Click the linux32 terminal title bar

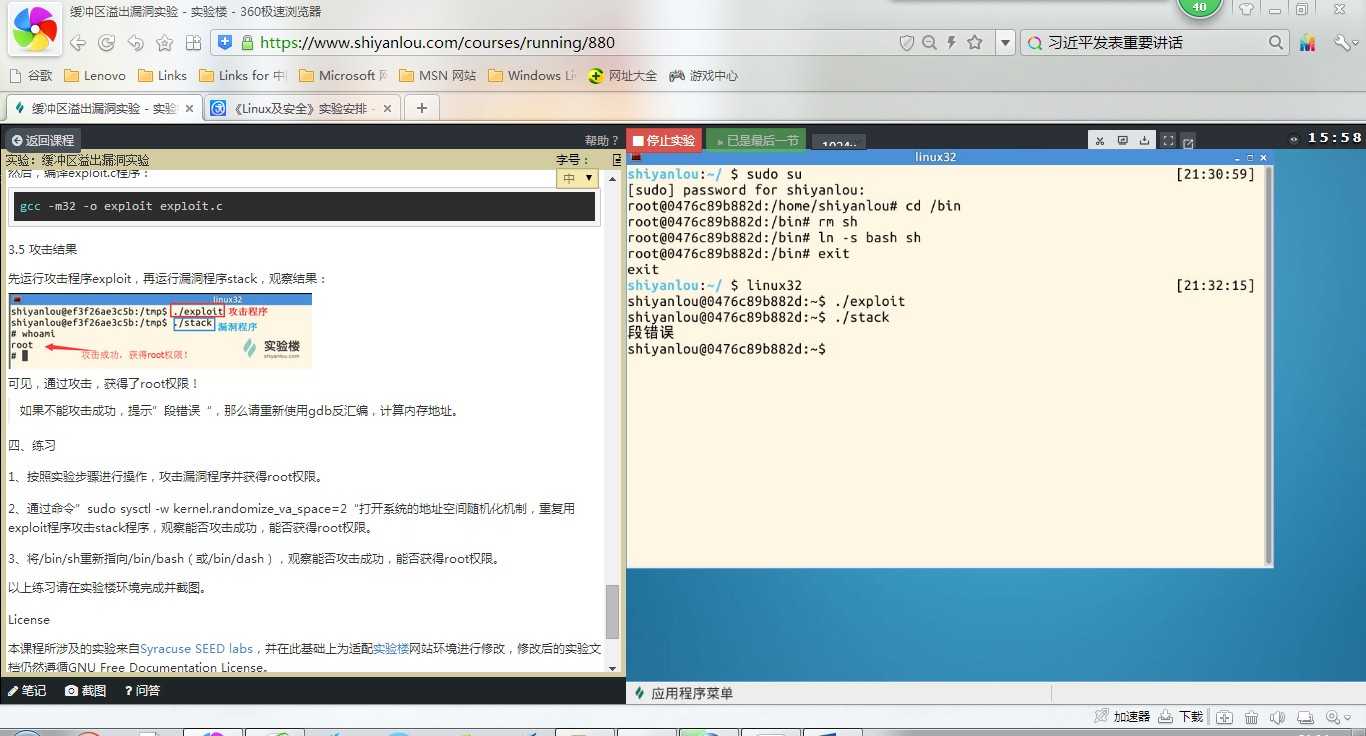coord(949,158)
